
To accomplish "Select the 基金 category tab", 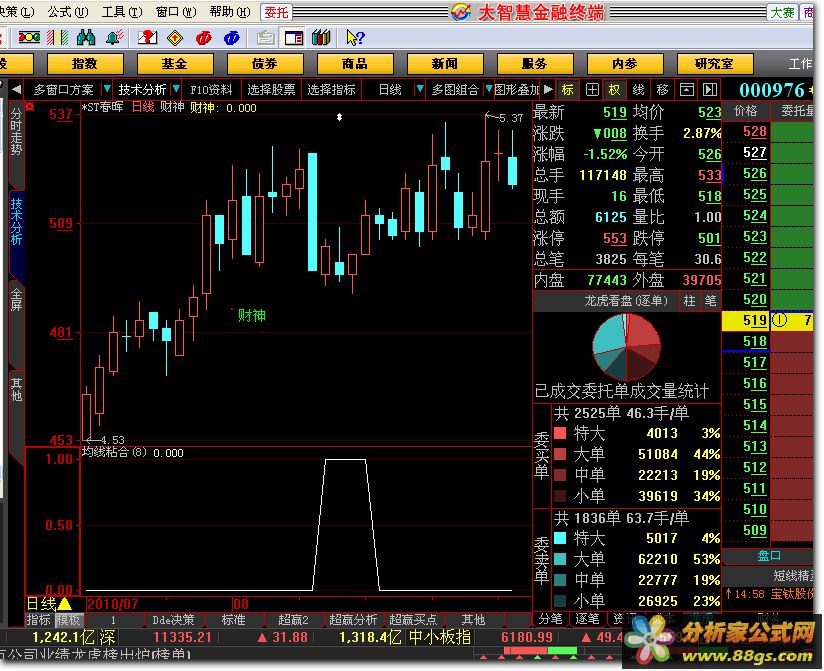I will point(175,64).
